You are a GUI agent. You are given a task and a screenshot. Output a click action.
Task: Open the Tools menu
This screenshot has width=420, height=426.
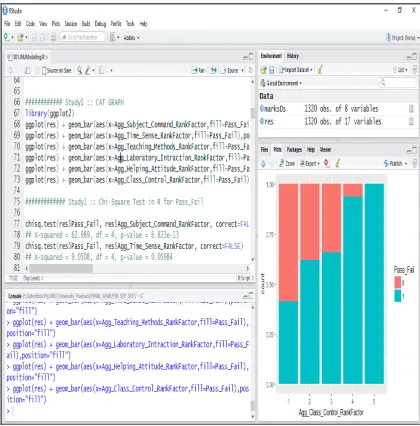pyautogui.click(x=130, y=24)
